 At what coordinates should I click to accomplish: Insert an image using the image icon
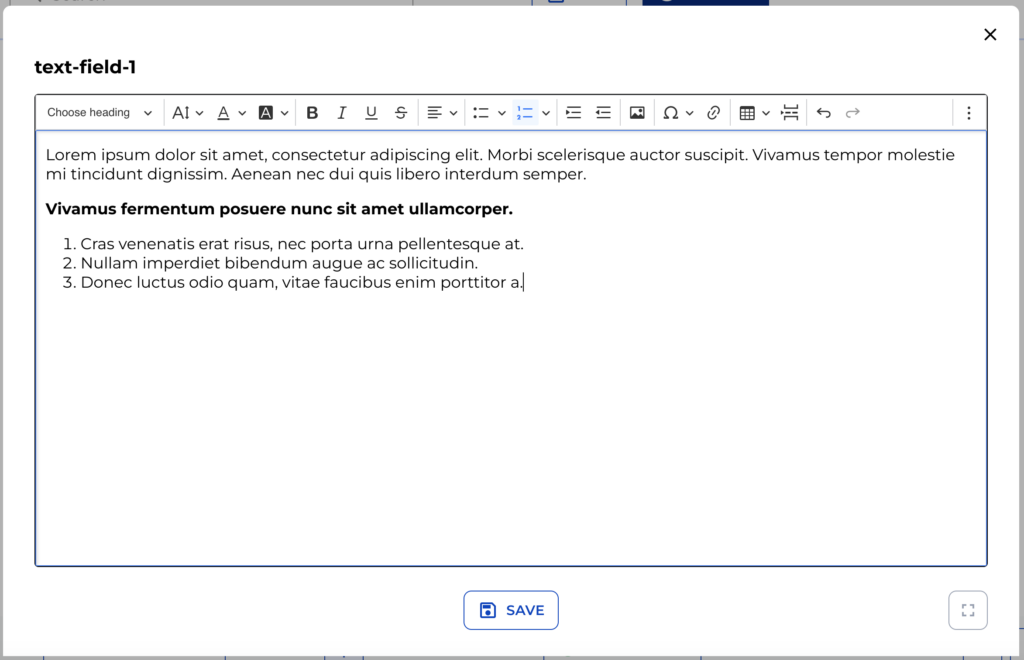pyautogui.click(x=637, y=112)
